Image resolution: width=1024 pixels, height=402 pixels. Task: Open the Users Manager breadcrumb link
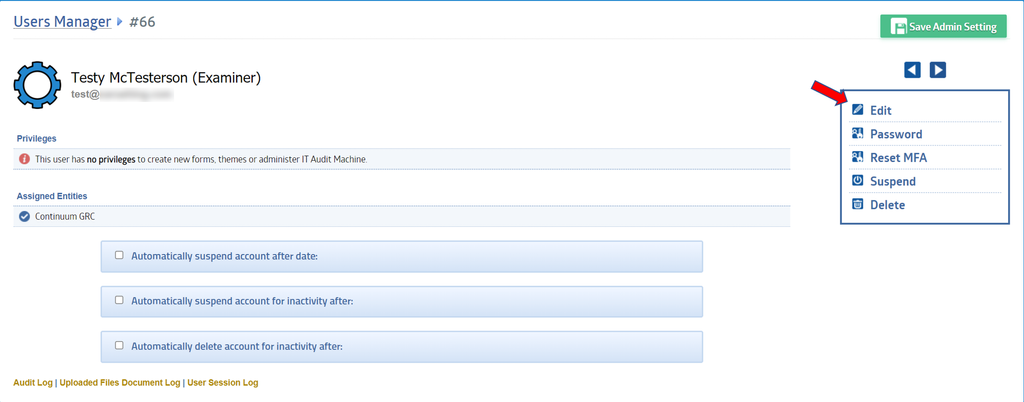[62, 22]
